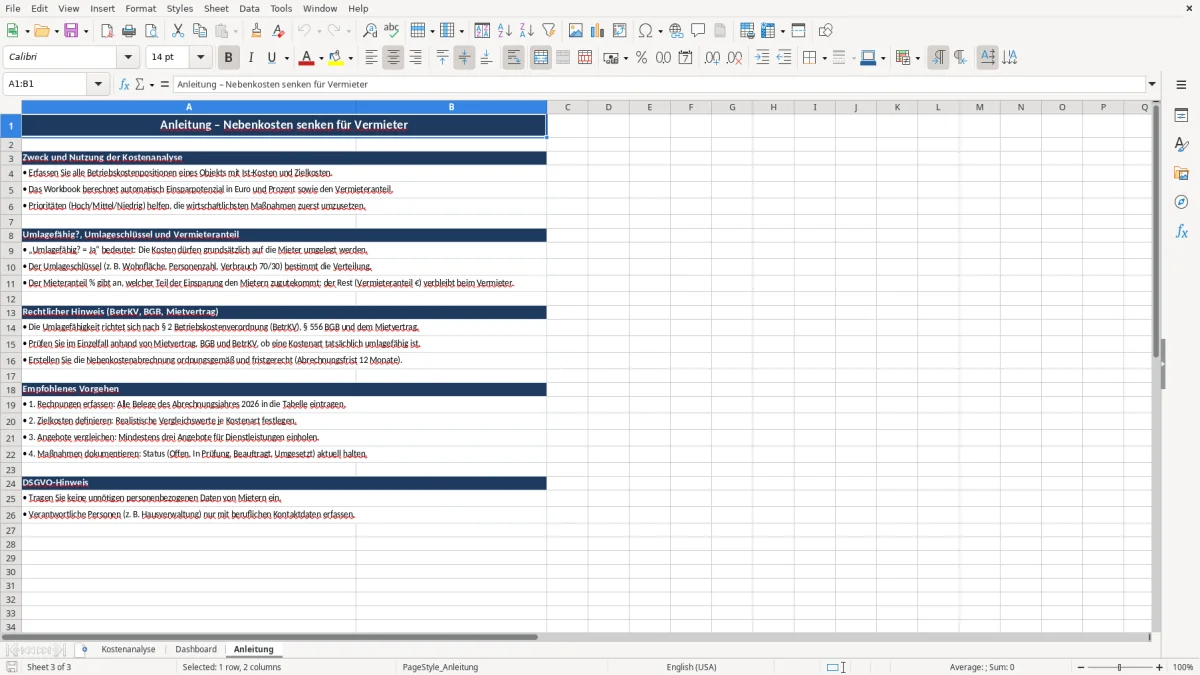
Task: Click the zoom out minus button
Action: pos(1080,667)
